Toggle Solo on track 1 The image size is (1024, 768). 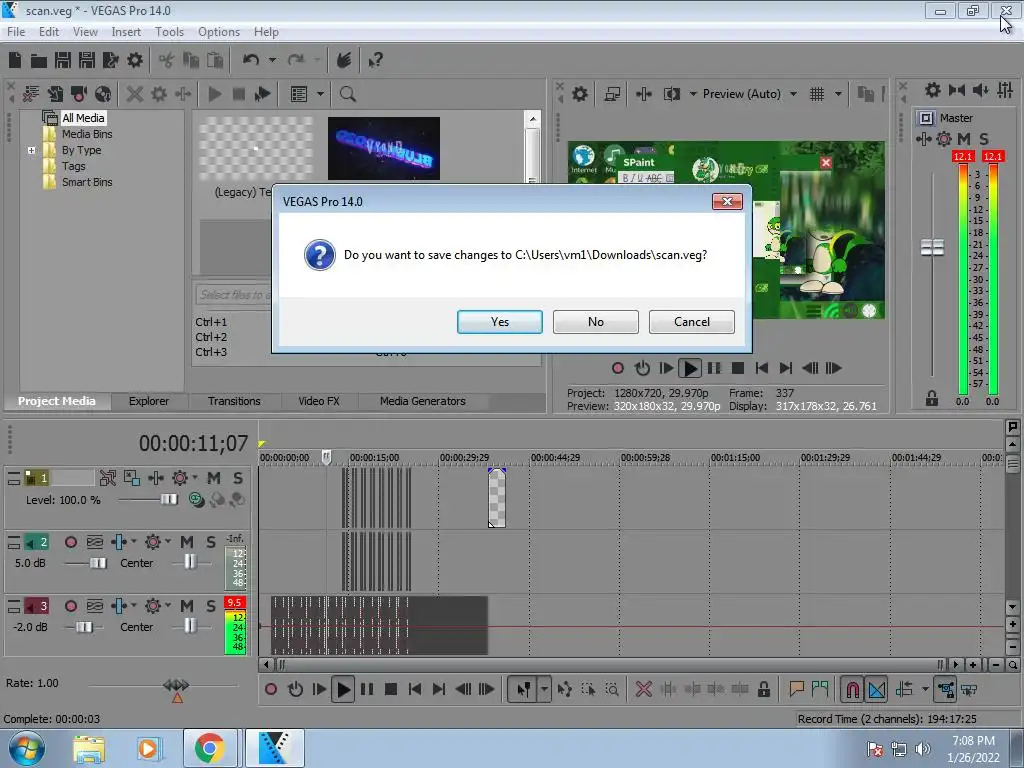click(x=238, y=478)
